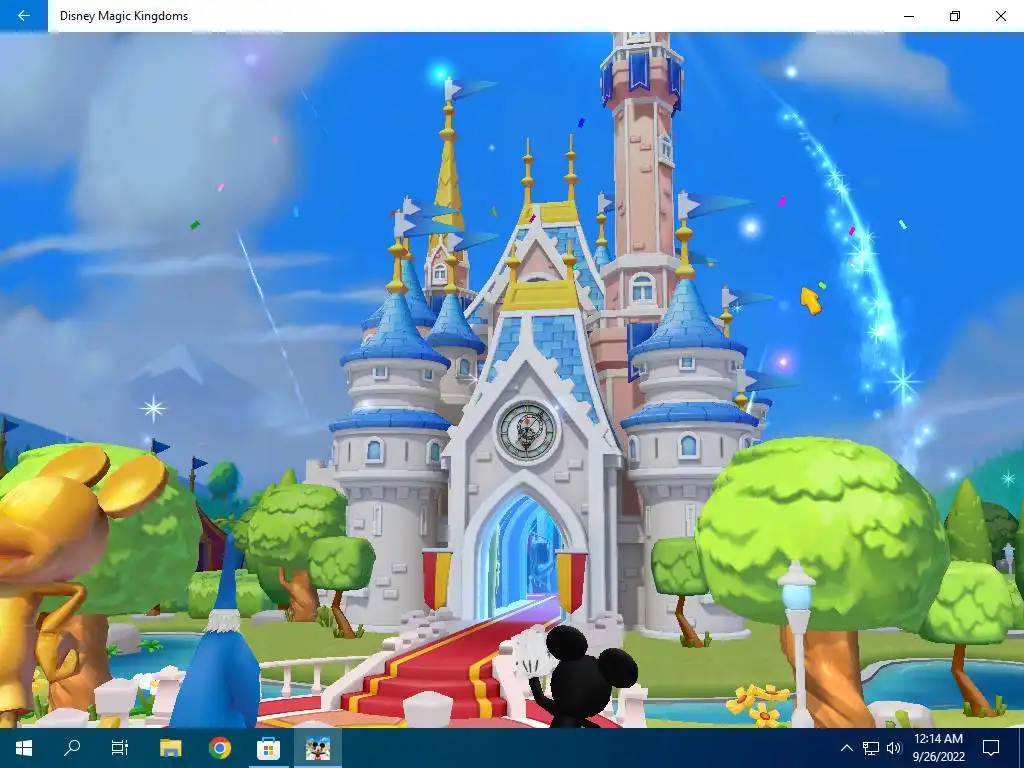Open taskbar search magnifier
The width and height of the screenshot is (1024, 768).
pos(72,748)
